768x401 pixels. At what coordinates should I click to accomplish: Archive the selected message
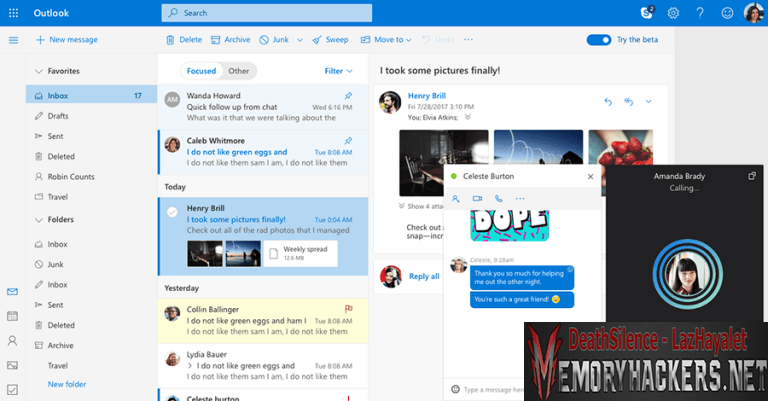click(x=230, y=40)
